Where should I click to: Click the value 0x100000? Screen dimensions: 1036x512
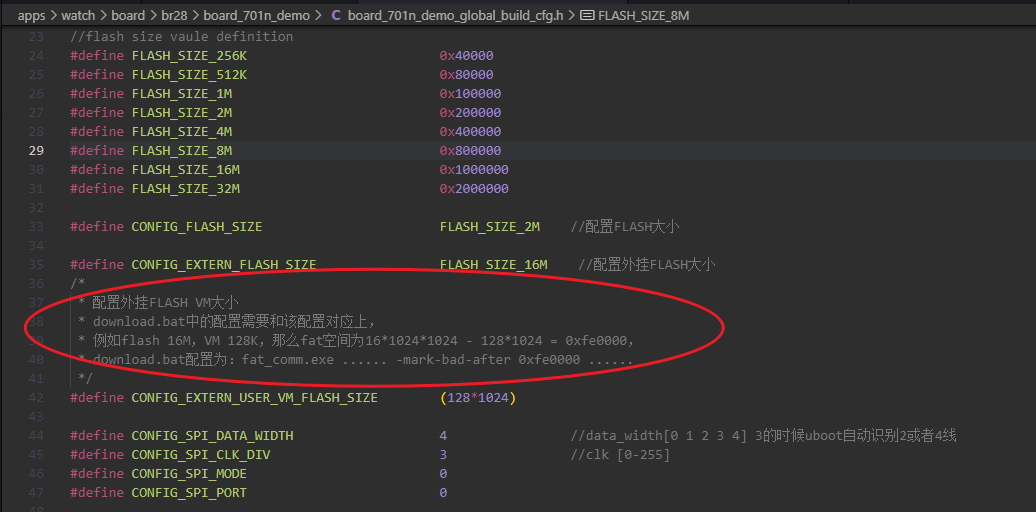(470, 94)
